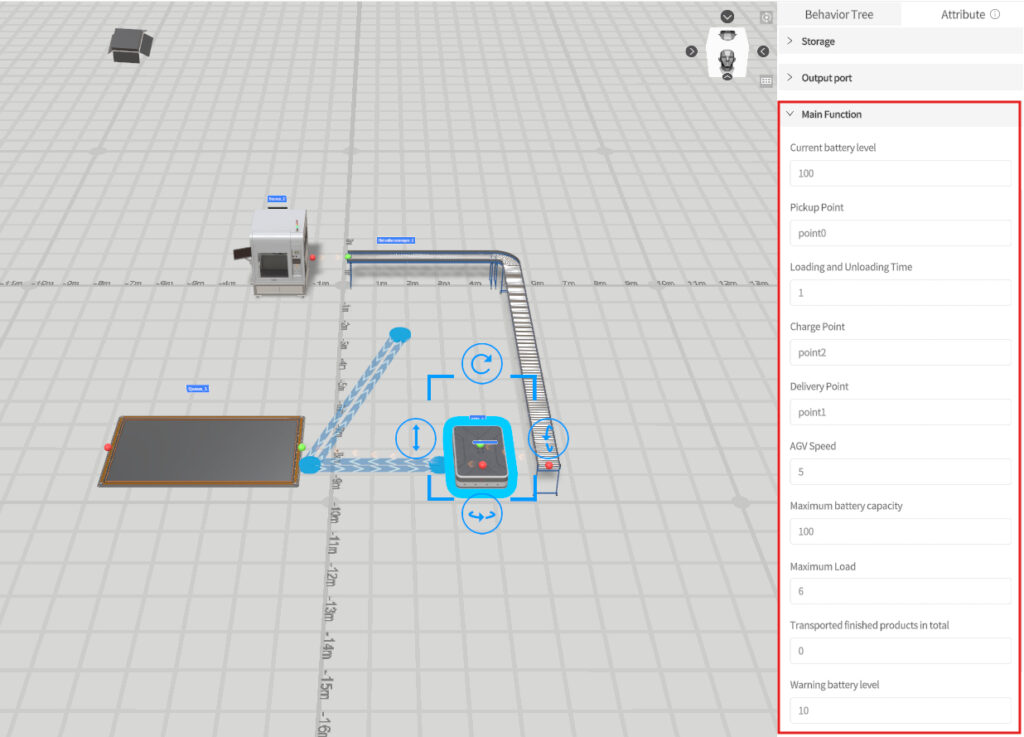Viewport: 1024px width, 737px height.
Task: Click the Charge Point field
Action: [900, 353]
